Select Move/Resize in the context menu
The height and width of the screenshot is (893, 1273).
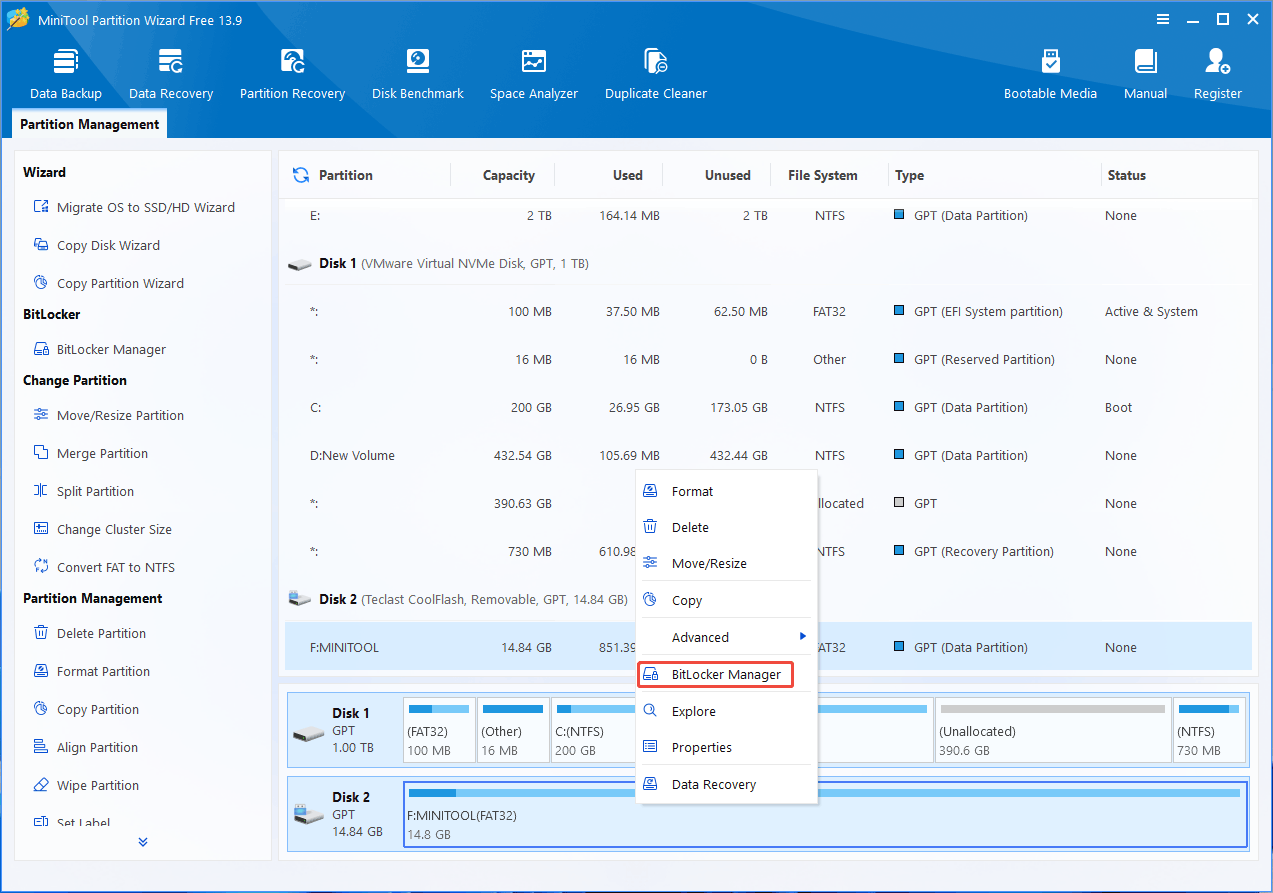[727, 563]
